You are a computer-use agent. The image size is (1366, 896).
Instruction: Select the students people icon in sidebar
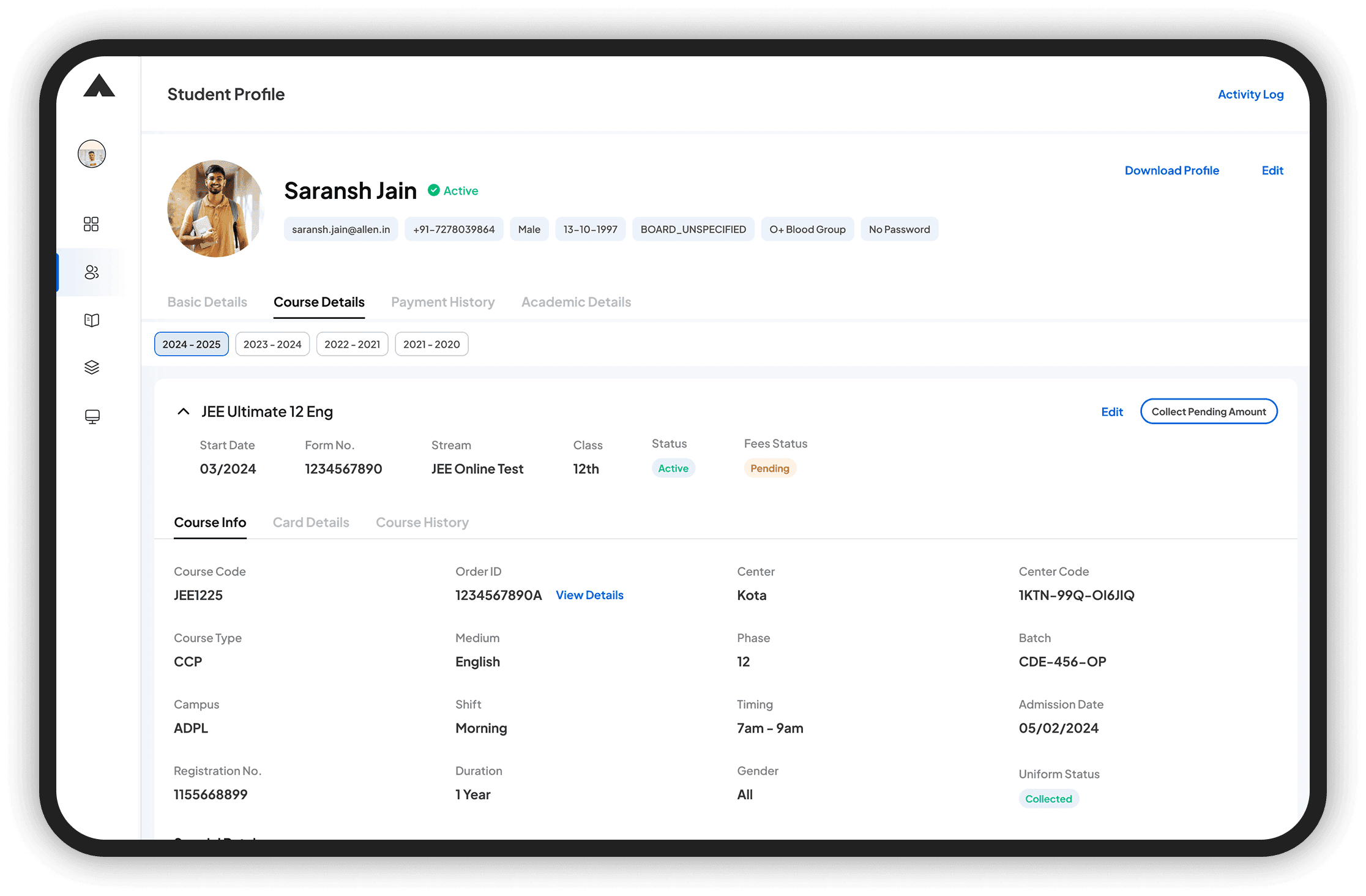[92, 272]
